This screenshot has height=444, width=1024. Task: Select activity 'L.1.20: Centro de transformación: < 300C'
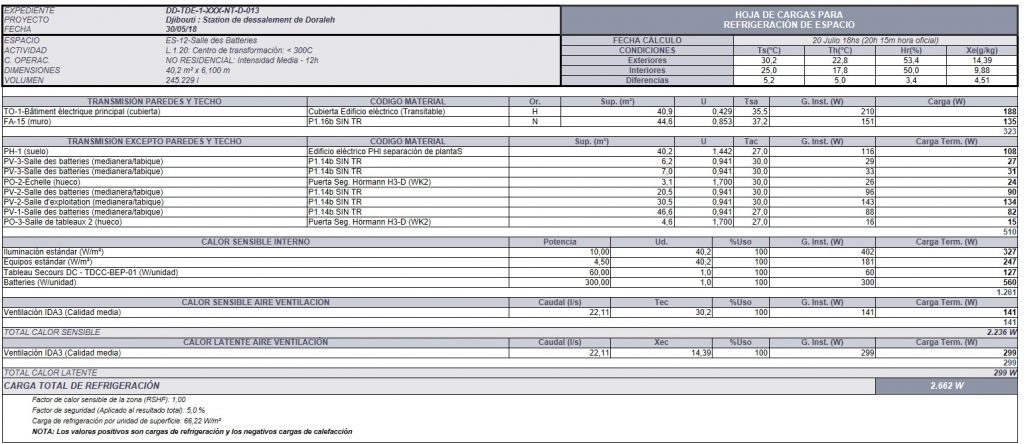point(239,50)
